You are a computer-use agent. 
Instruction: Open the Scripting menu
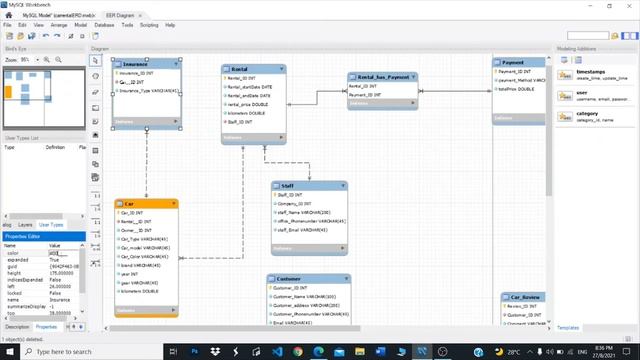point(149,25)
